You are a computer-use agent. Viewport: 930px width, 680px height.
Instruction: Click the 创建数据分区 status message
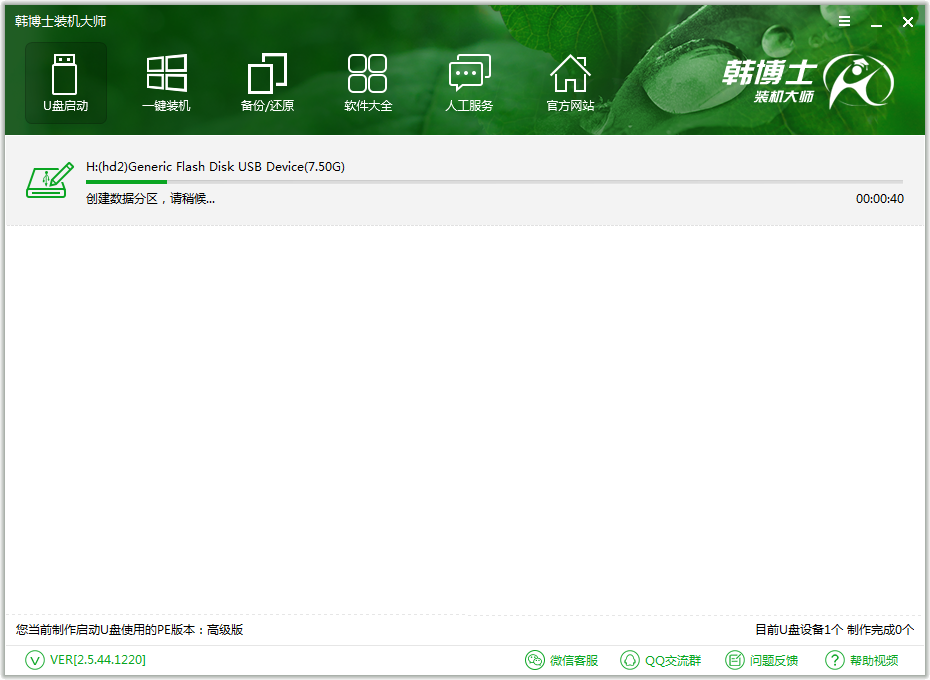[150, 199]
